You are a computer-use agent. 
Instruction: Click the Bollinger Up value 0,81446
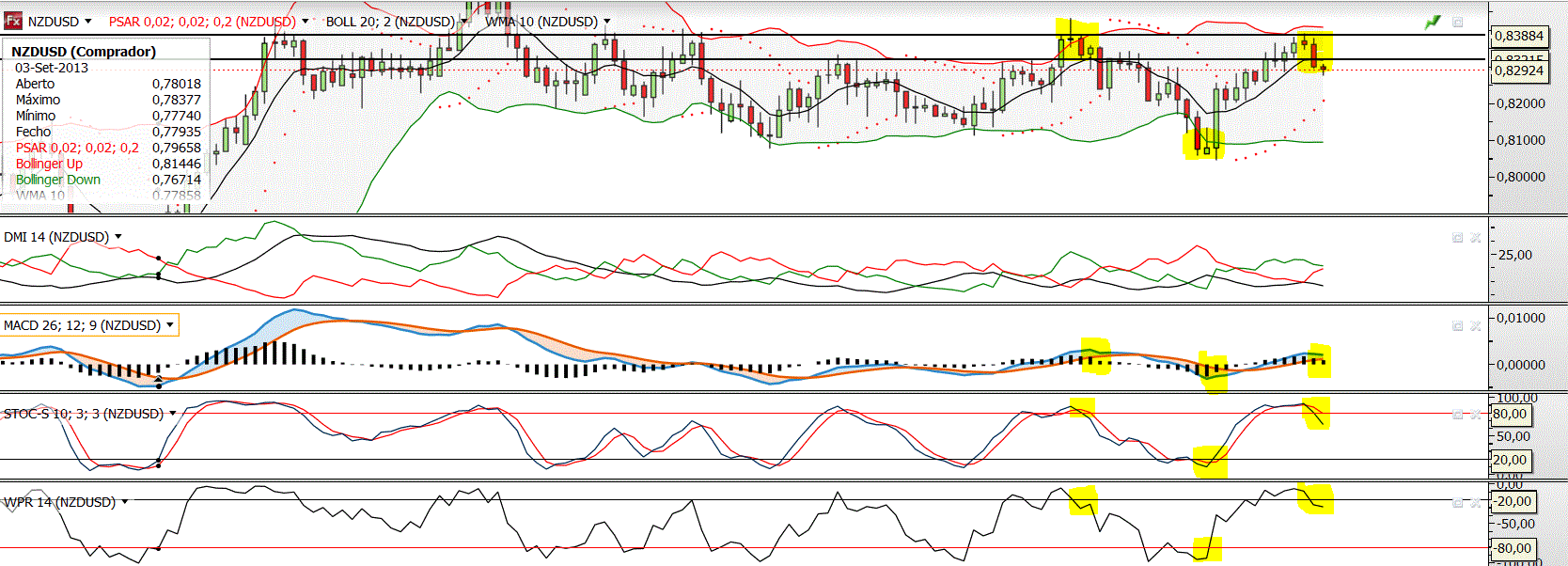tap(177, 164)
